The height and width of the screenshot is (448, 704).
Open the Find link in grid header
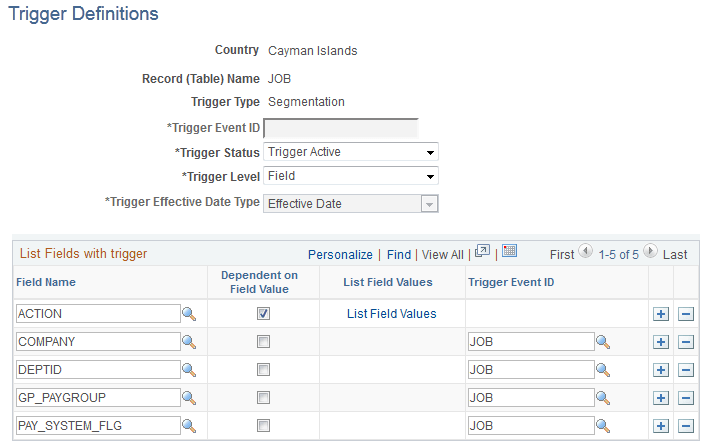399,255
